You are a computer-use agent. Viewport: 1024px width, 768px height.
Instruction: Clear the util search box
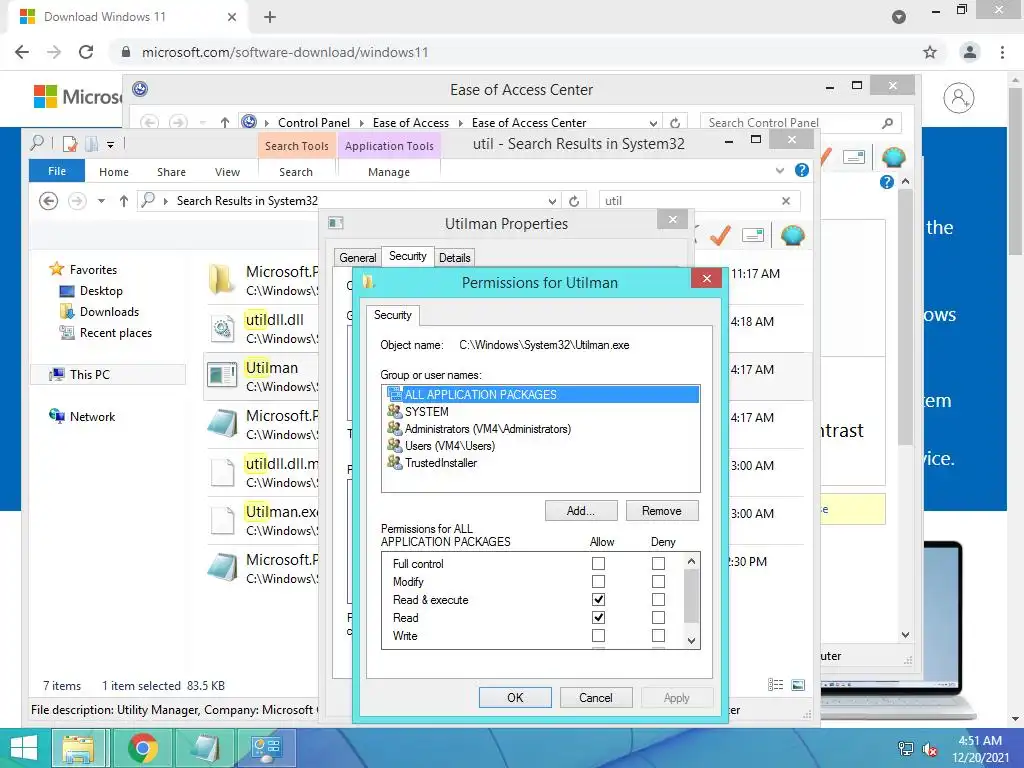click(x=786, y=201)
